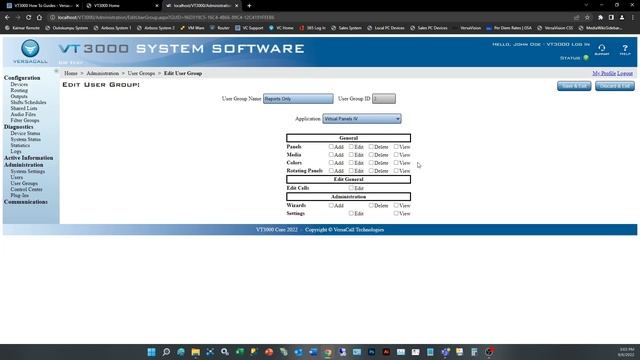
Task: Open Google Chrome from the taskbar
Action: pyautogui.click(x=328, y=352)
